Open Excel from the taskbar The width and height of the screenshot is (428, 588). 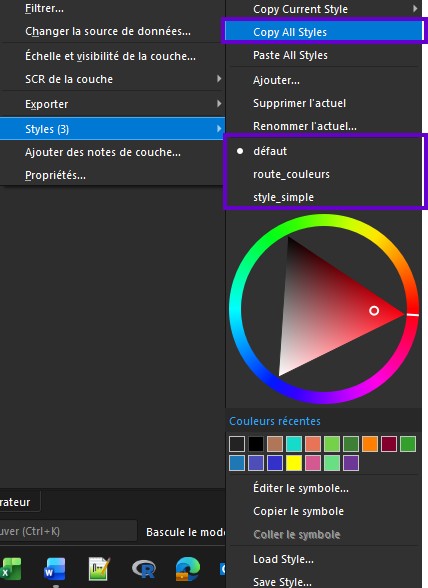(x=11, y=568)
